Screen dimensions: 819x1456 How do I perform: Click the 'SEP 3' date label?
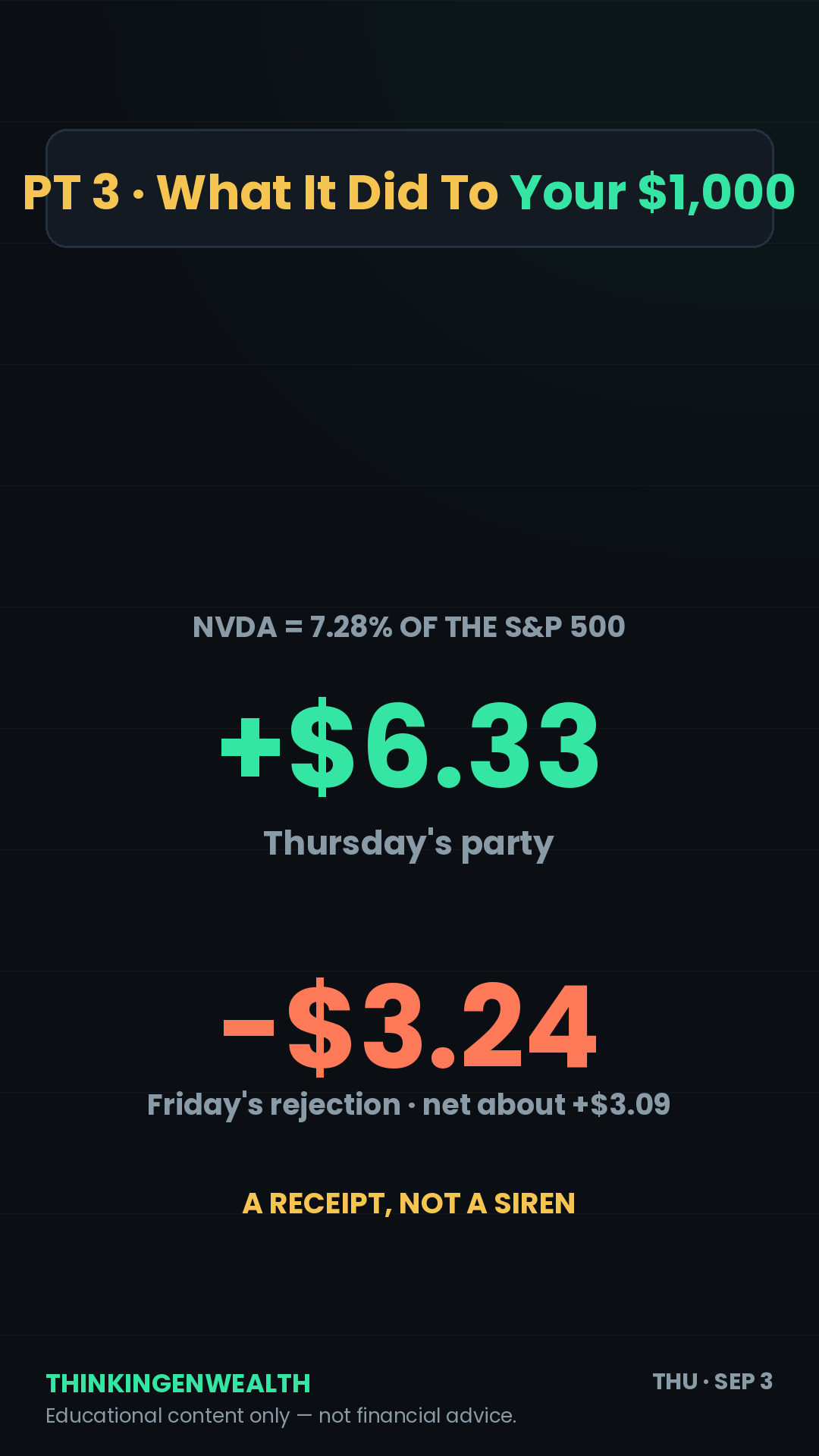coord(743,1382)
